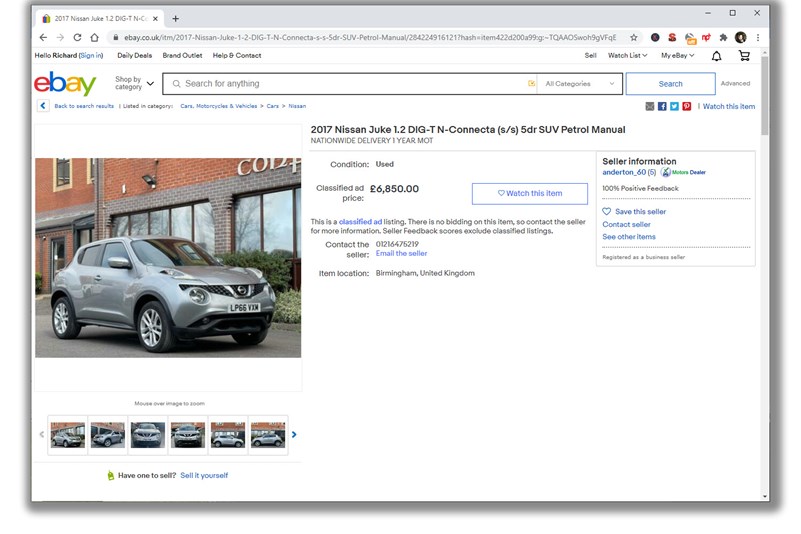Screen dimensions: 801x534
Task: Focus the Search for anything field
Action: point(350,84)
